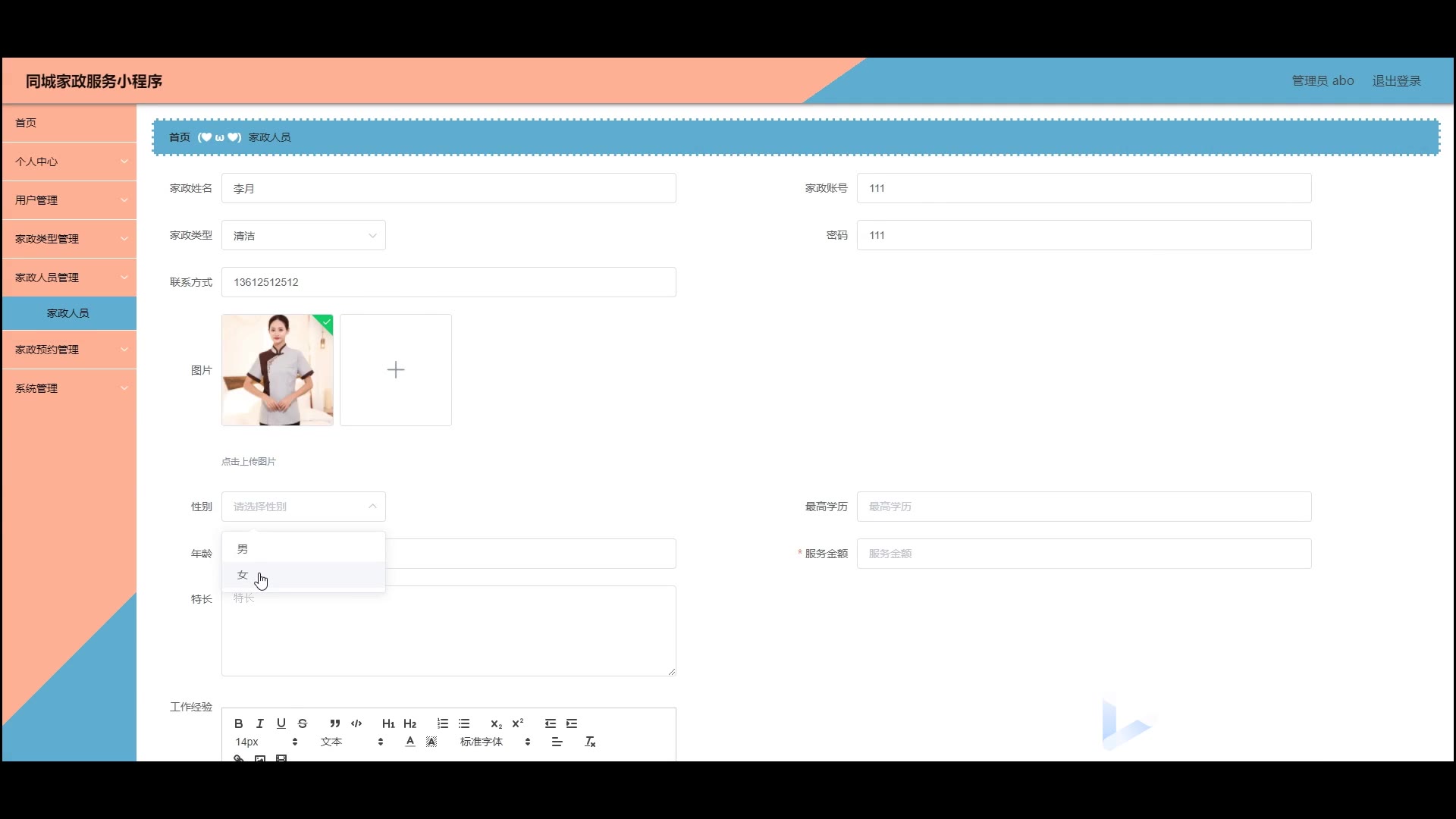This screenshot has height=819, width=1456.
Task: Insert a code block in the editor
Action: 356,723
